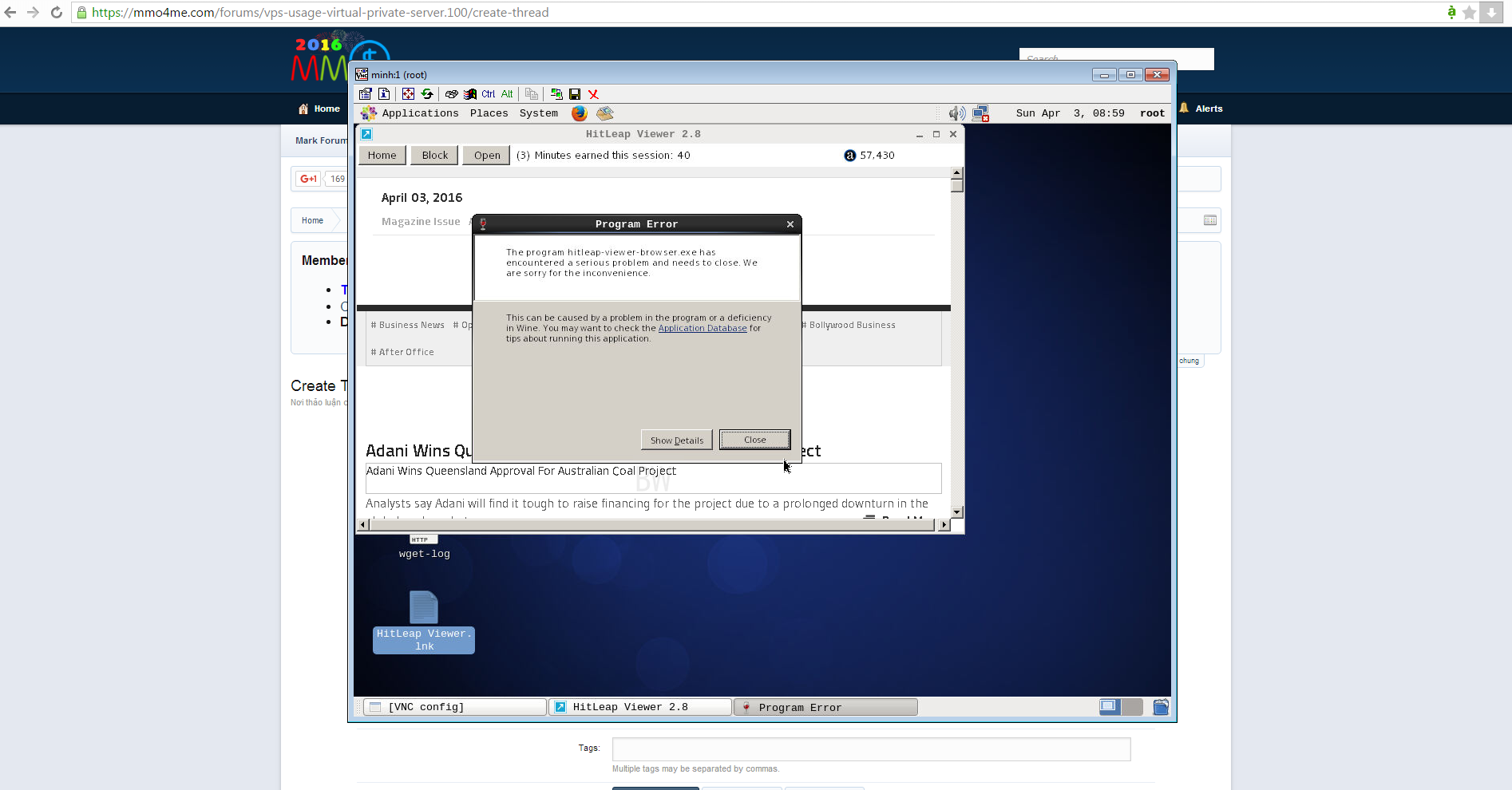Click the Adani Wins Queensland article text
Viewport: 1512px width, 790px height.
[520, 471]
